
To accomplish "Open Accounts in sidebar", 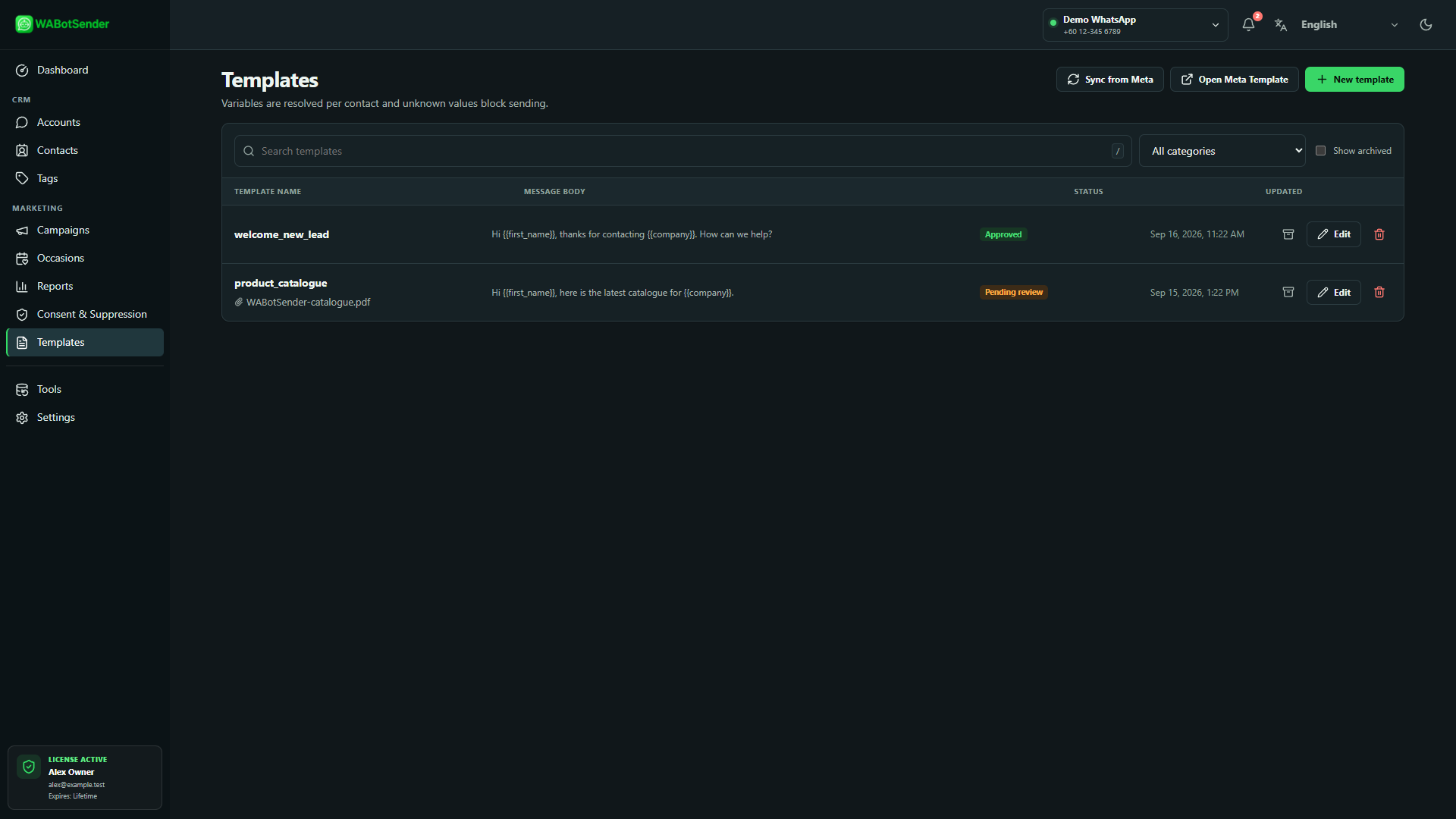I will tap(85, 122).
